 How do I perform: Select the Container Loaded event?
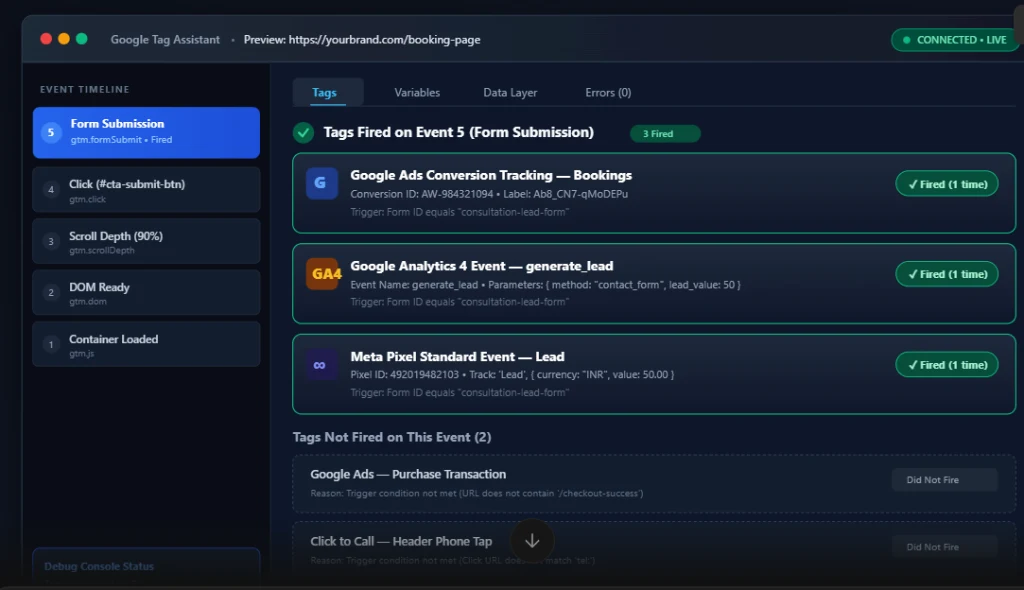coord(146,344)
